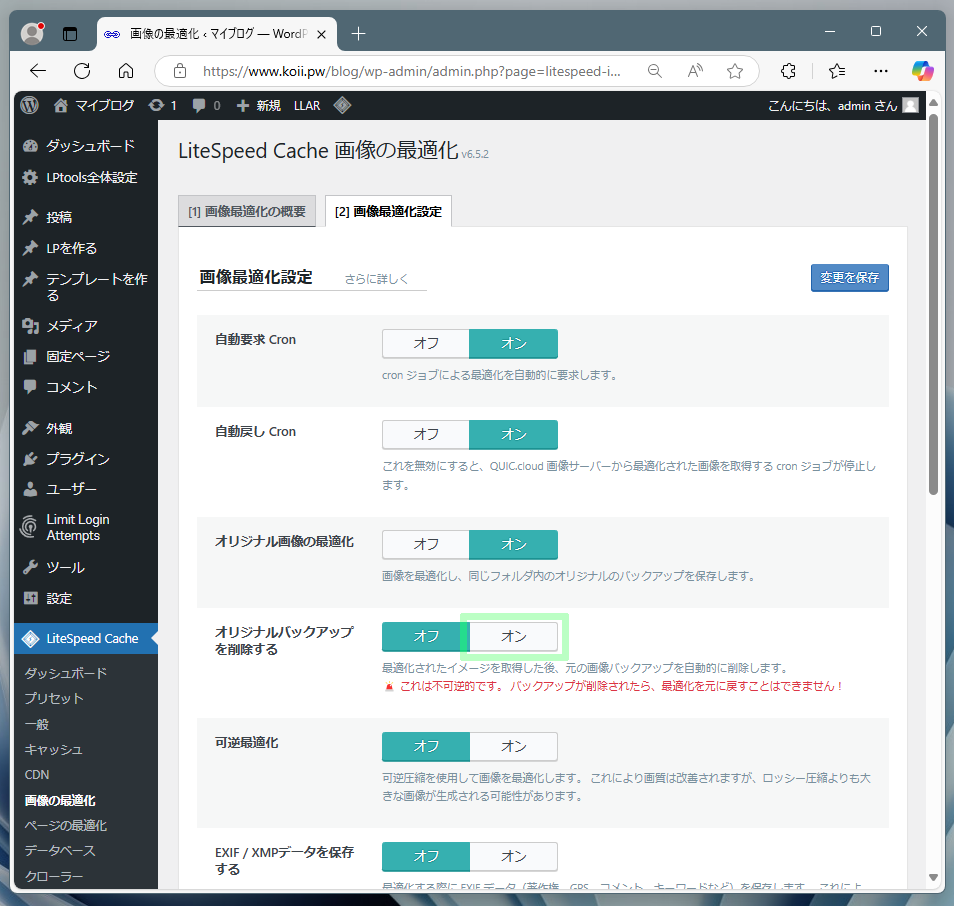Open LiteSpeed Cache 一般 submenu
954x906 pixels.
[x=37, y=724]
